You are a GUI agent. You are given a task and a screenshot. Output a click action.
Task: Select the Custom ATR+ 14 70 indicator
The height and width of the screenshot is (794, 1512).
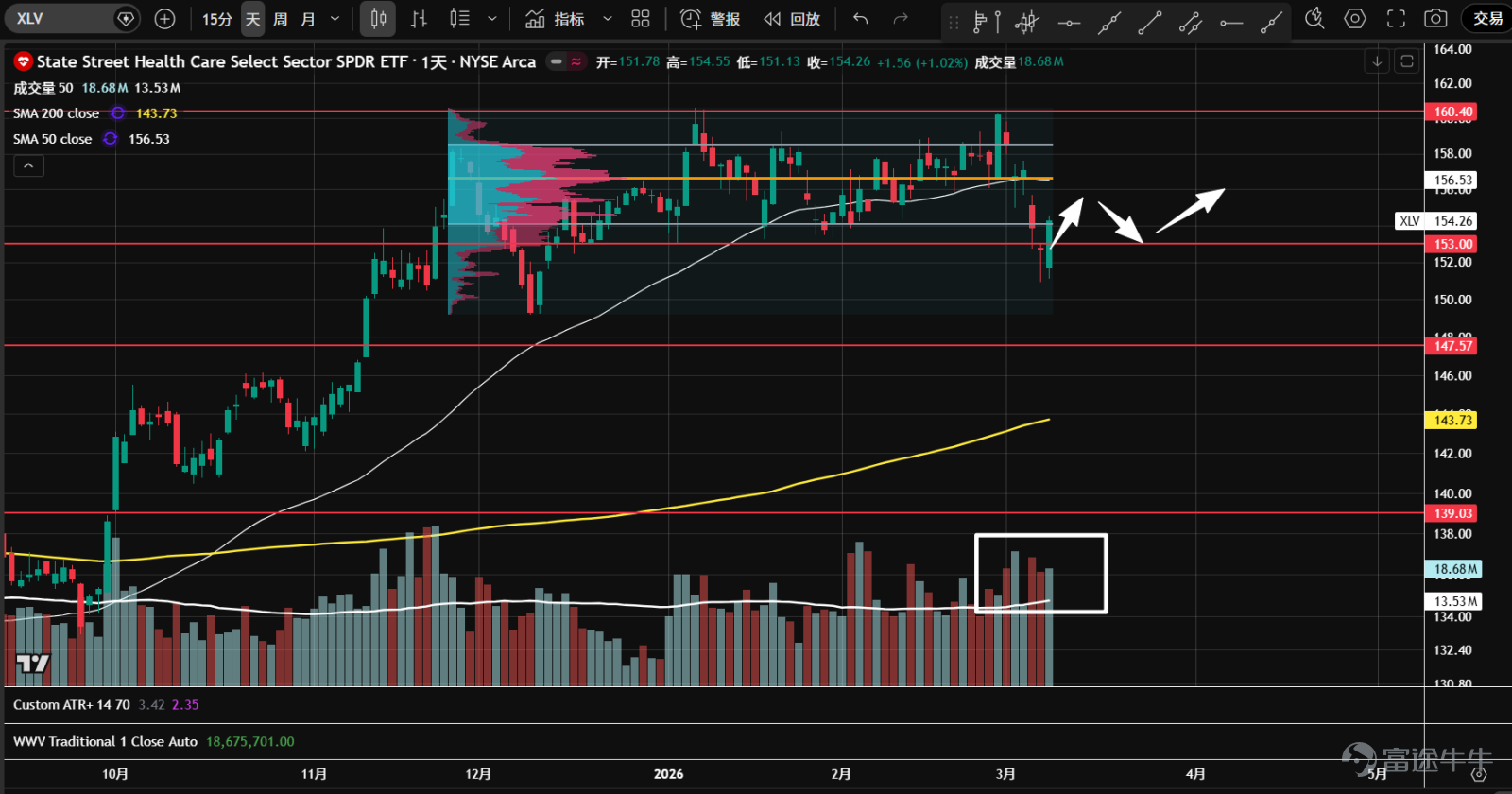pyautogui.click(x=72, y=705)
